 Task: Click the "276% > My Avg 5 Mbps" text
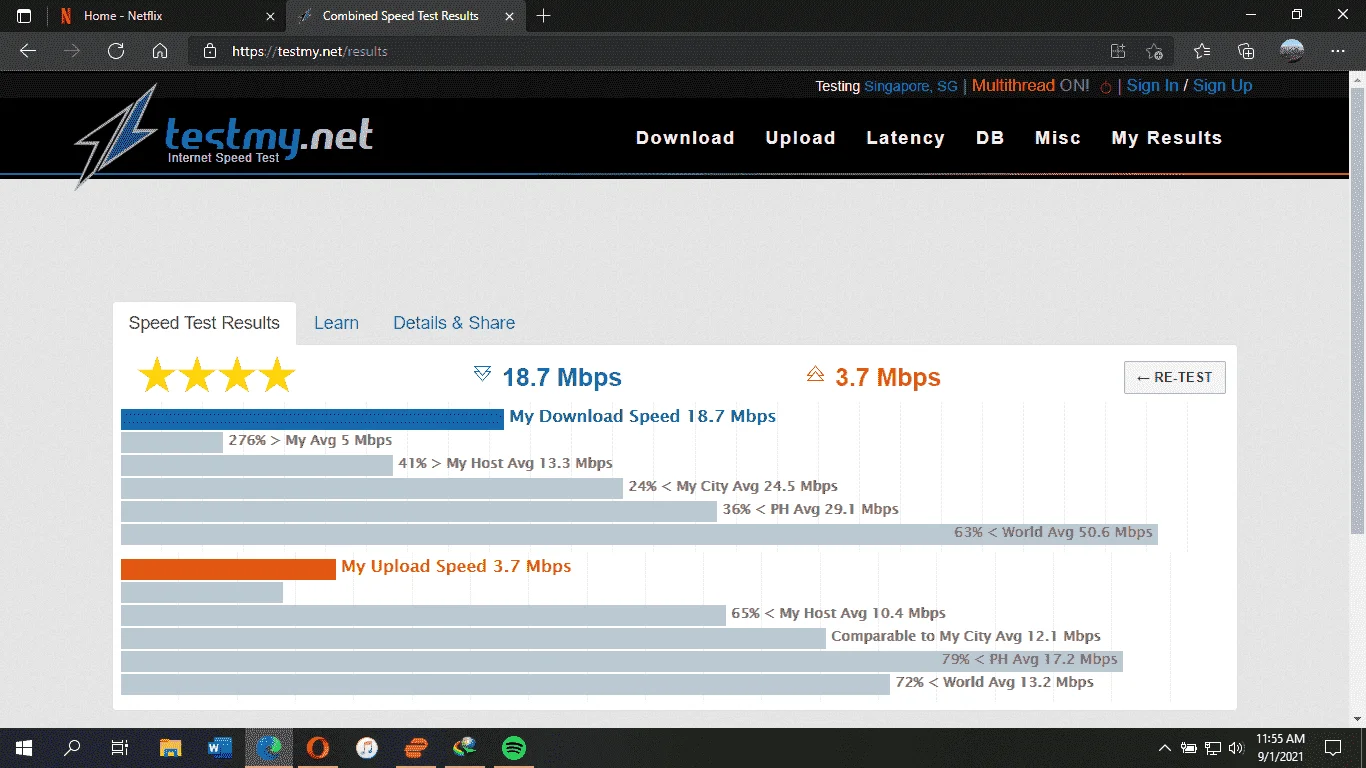[x=310, y=440]
